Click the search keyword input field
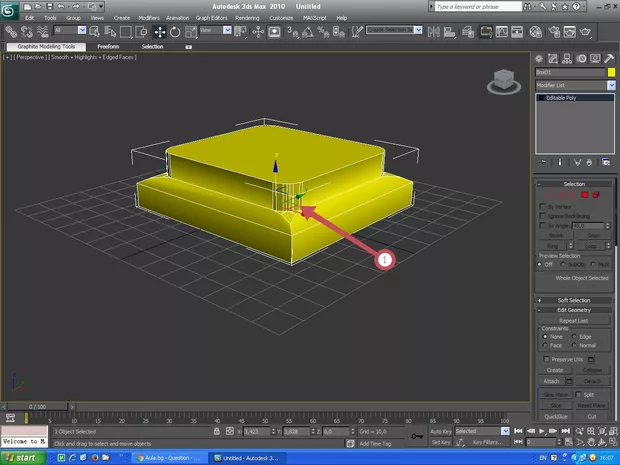This screenshot has height=465, width=620. point(477,6)
